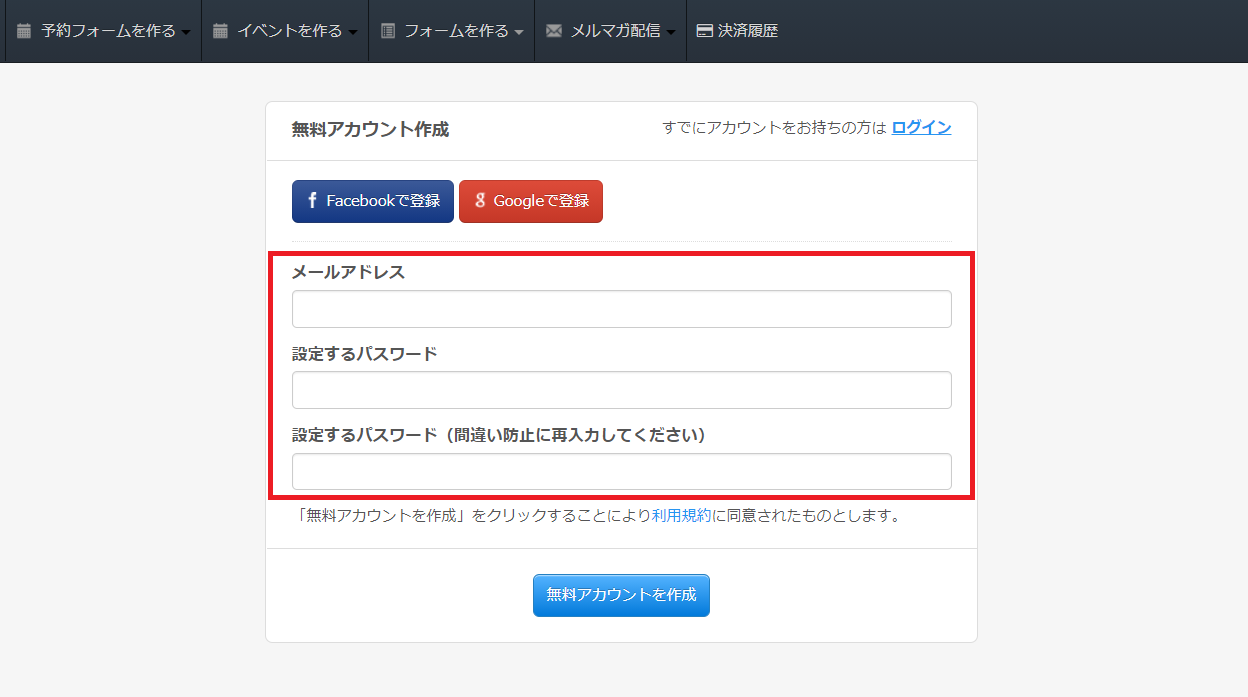Image resolution: width=1248 pixels, height=697 pixels.
Task: Register using Googleで登録 button
Action: [x=530, y=201]
